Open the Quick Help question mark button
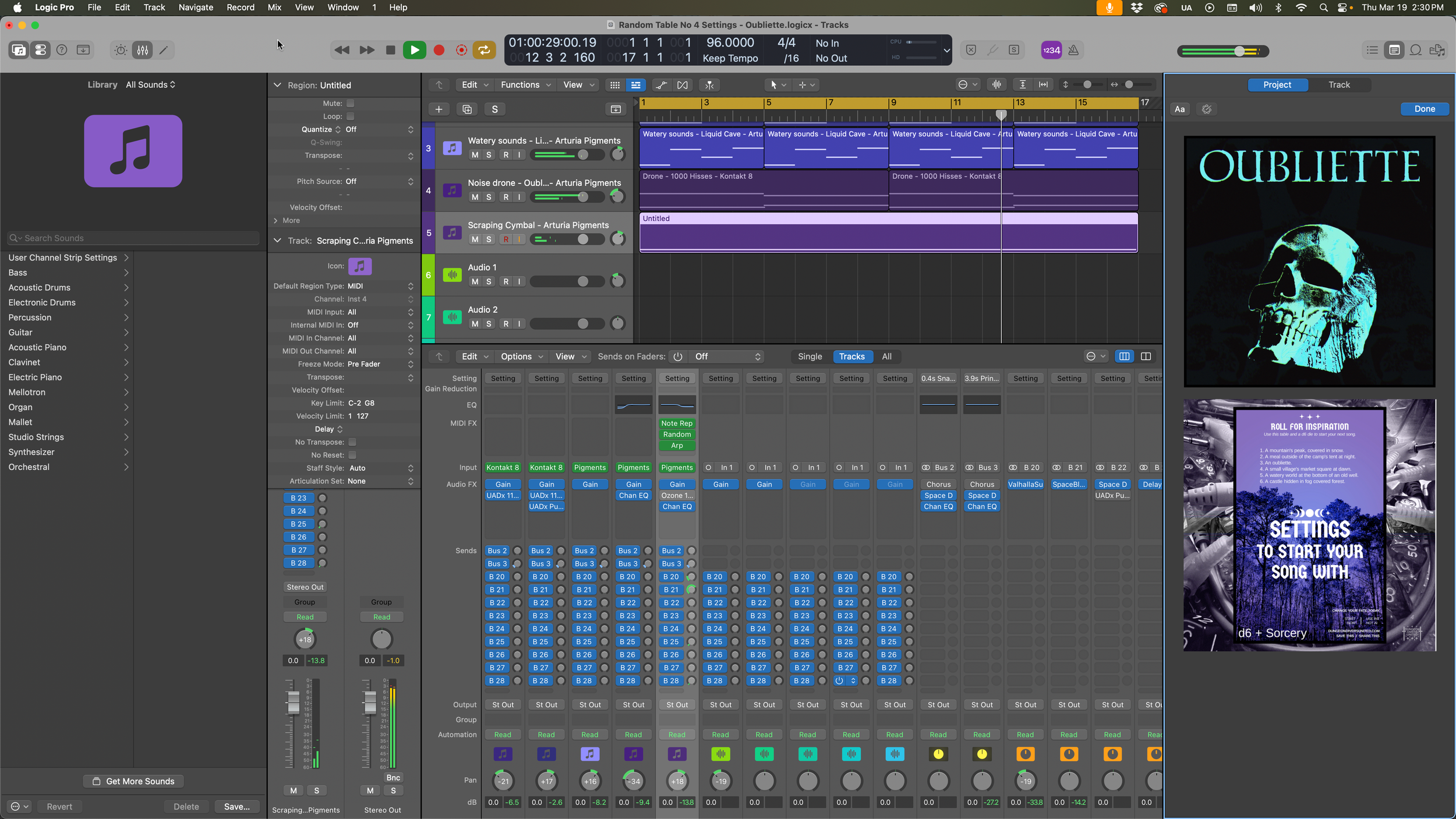This screenshot has width=1456, height=819. coord(62,50)
